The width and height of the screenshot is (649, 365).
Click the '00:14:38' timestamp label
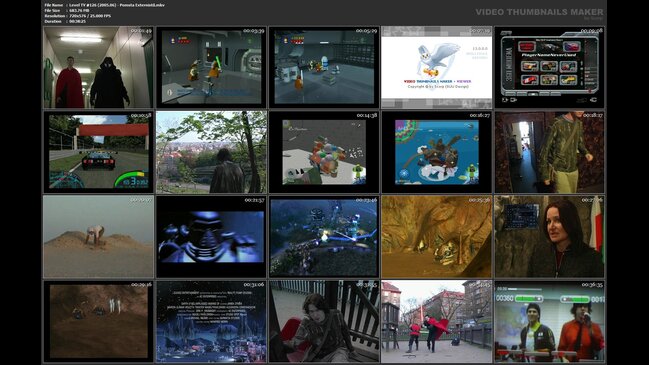[367, 115]
